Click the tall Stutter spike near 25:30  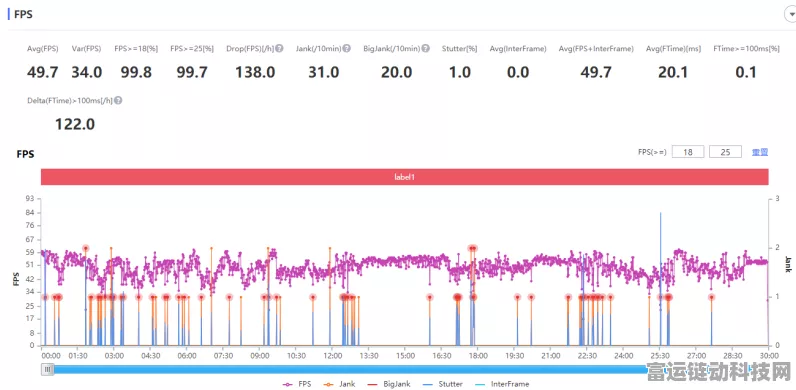point(660,278)
